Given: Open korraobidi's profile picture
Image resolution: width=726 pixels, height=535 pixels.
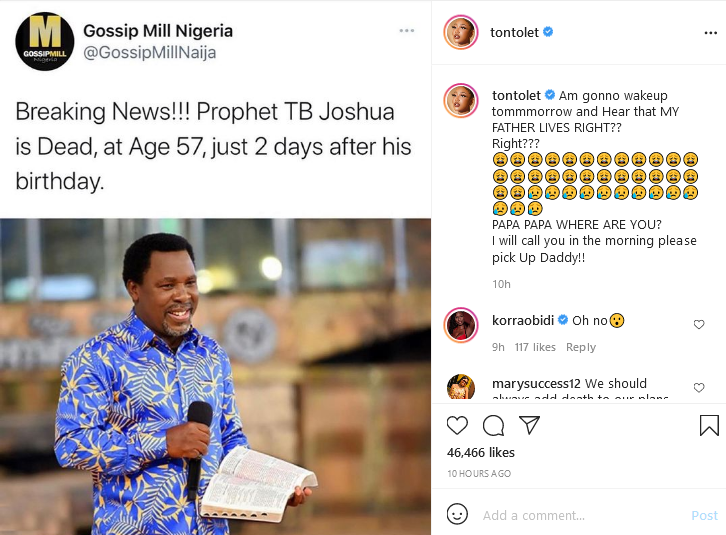Looking at the screenshot, I should [461, 325].
